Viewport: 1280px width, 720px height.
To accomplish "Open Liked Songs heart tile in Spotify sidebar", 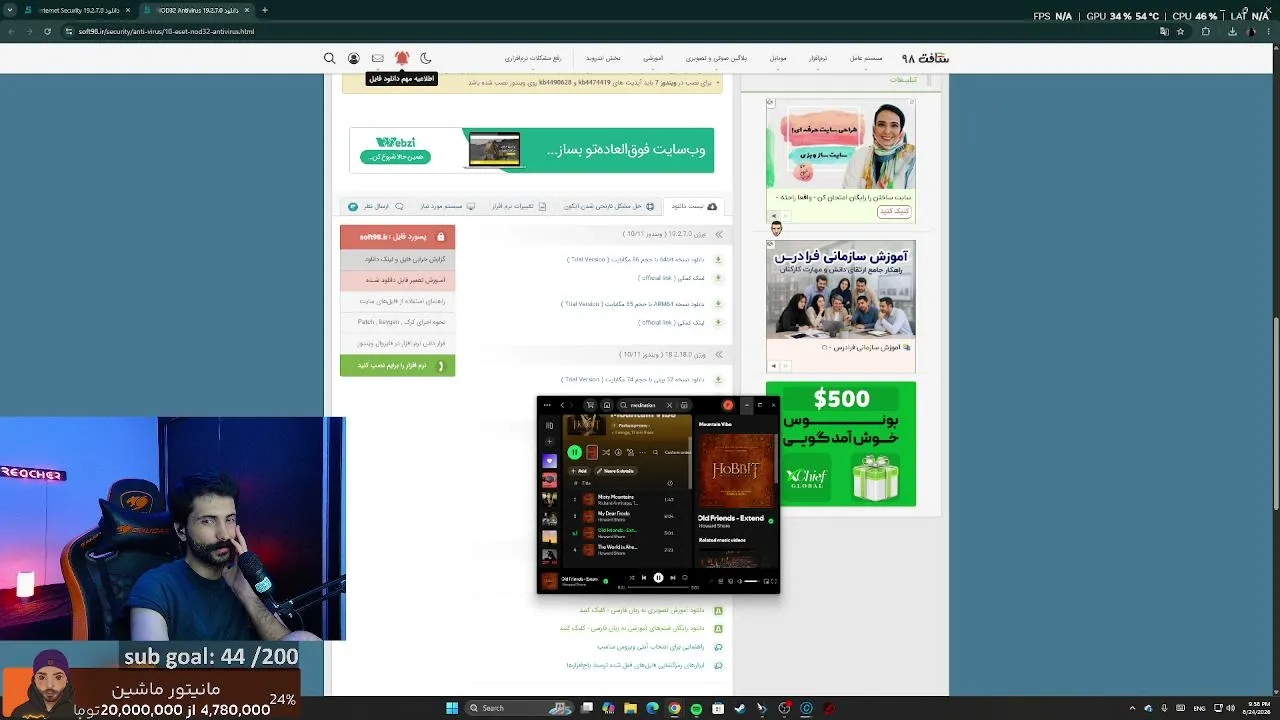I will 549,461.
